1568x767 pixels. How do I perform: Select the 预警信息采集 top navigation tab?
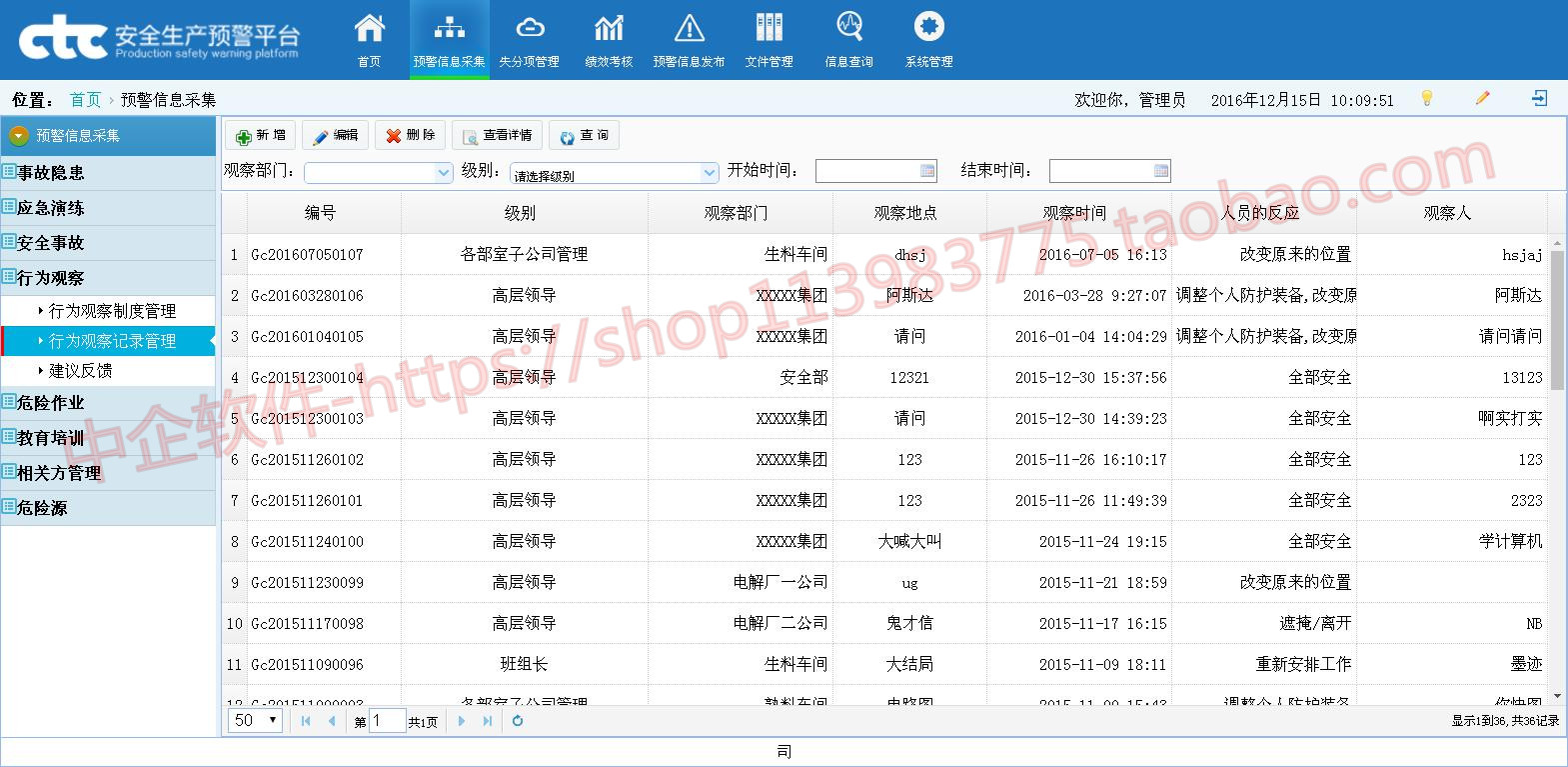tap(449, 40)
